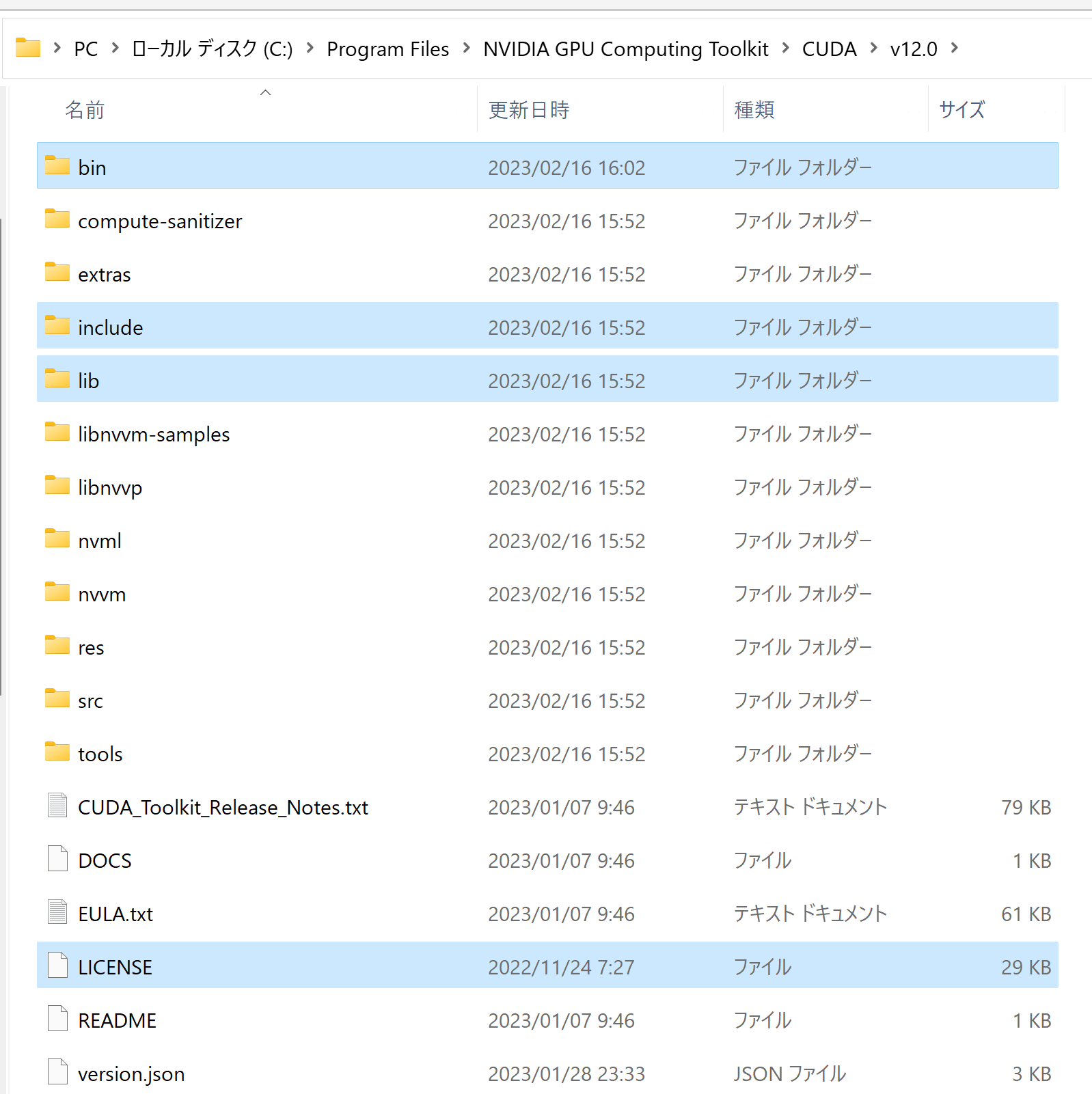Viewport: 1092px width, 1094px height.
Task: Select the CUDA_Toolkit_Release_Notes.txt file name
Action: coord(223,808)
